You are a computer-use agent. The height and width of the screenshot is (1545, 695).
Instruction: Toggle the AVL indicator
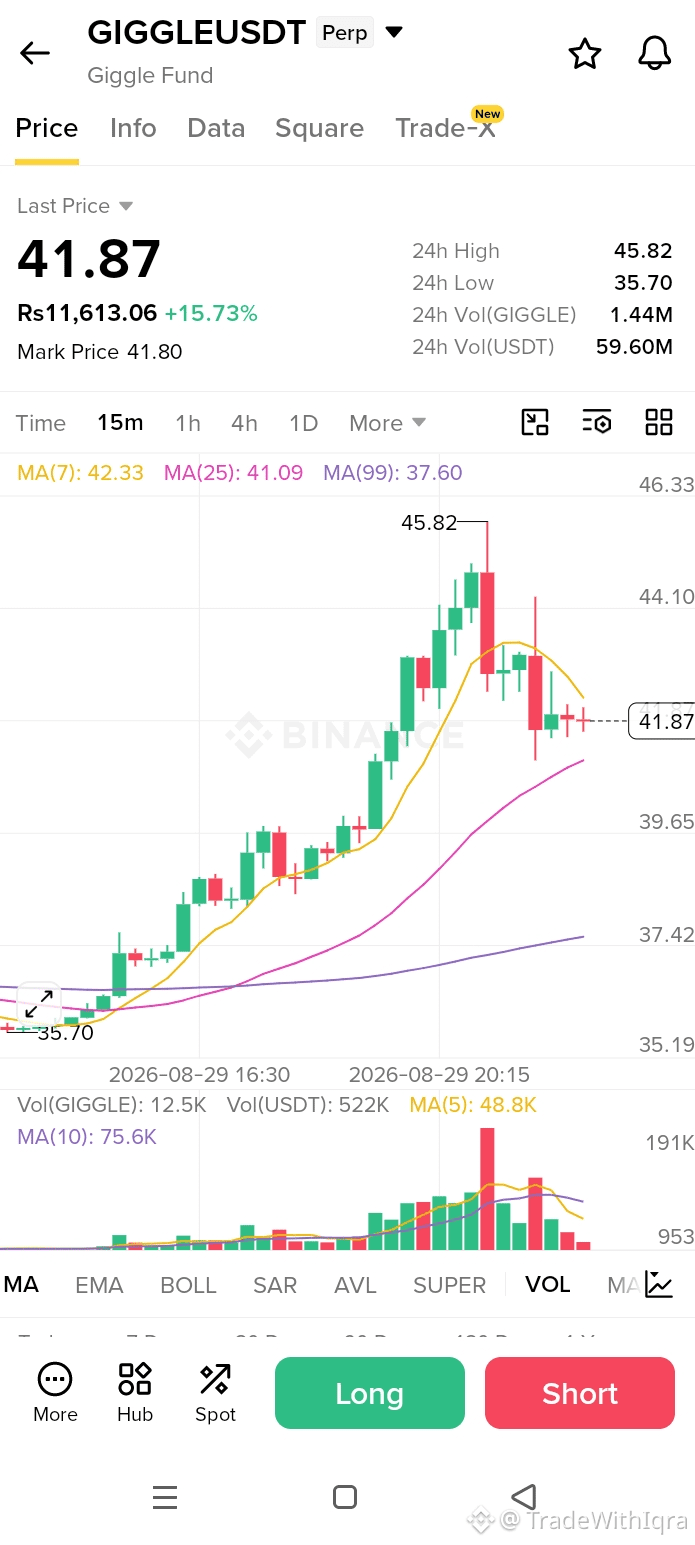pyautogui.click(x=355, y=1285)
